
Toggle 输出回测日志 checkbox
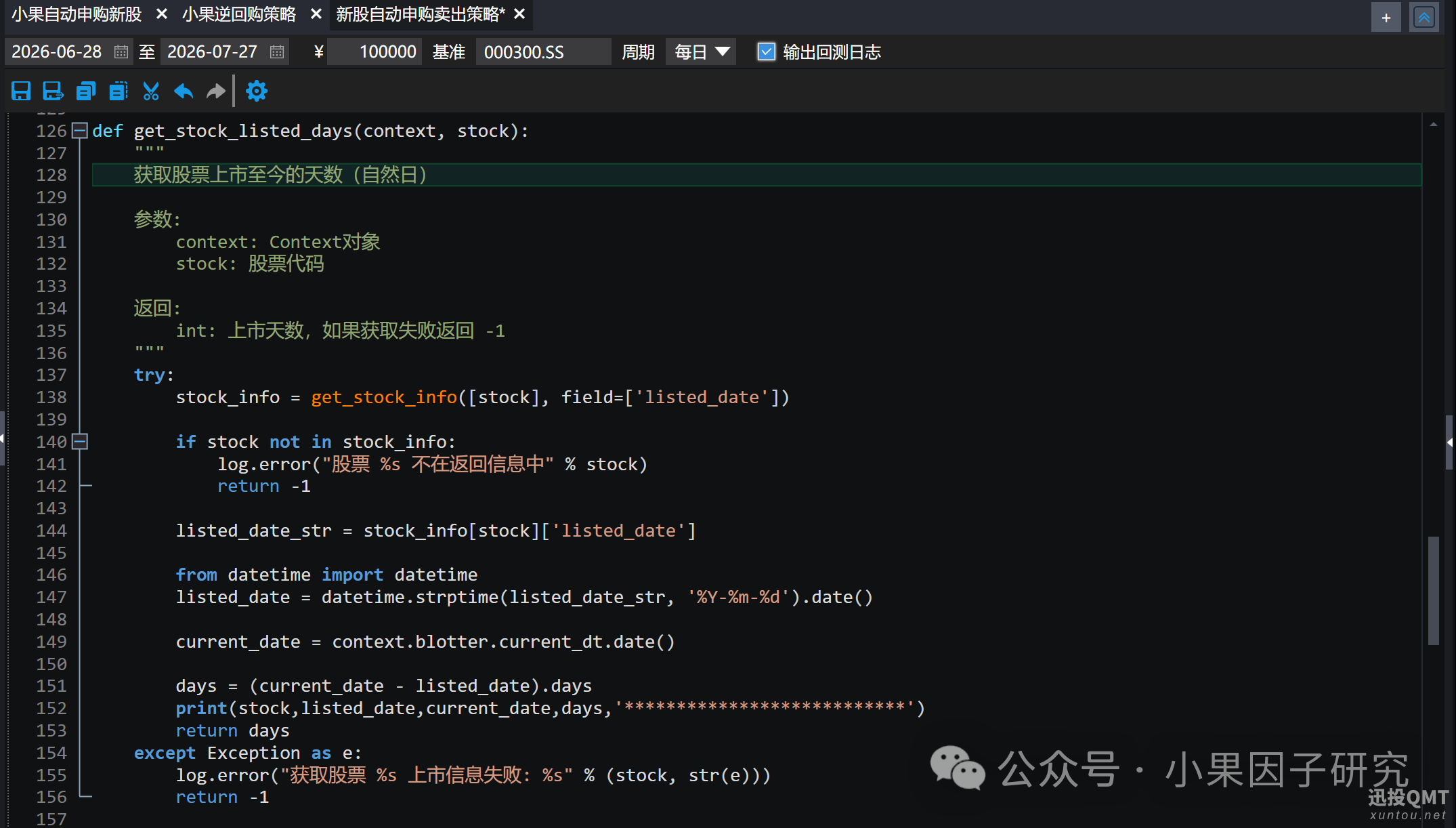click(x=766, y=52)
